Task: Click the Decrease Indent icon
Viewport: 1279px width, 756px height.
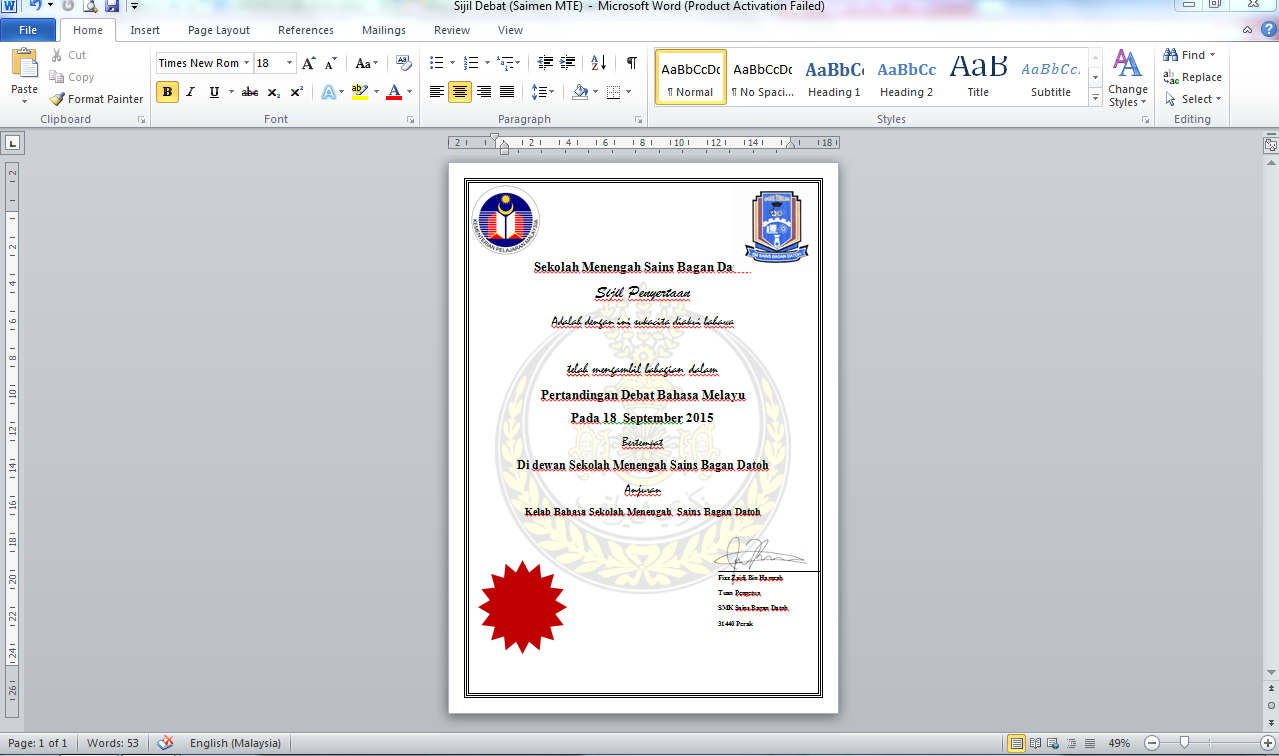Action: pos(545,63)
